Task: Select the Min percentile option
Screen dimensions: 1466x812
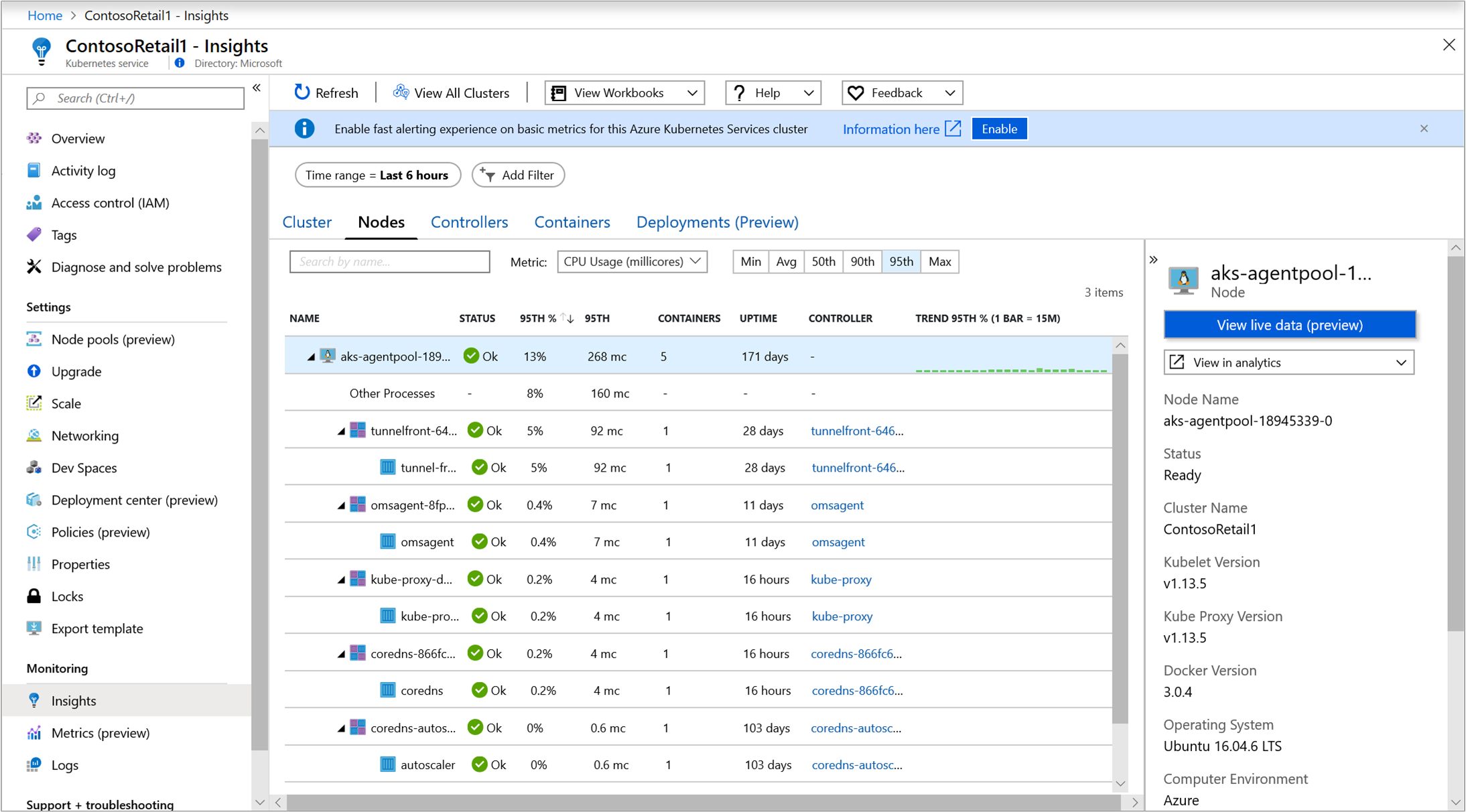Action: (750, 261)
